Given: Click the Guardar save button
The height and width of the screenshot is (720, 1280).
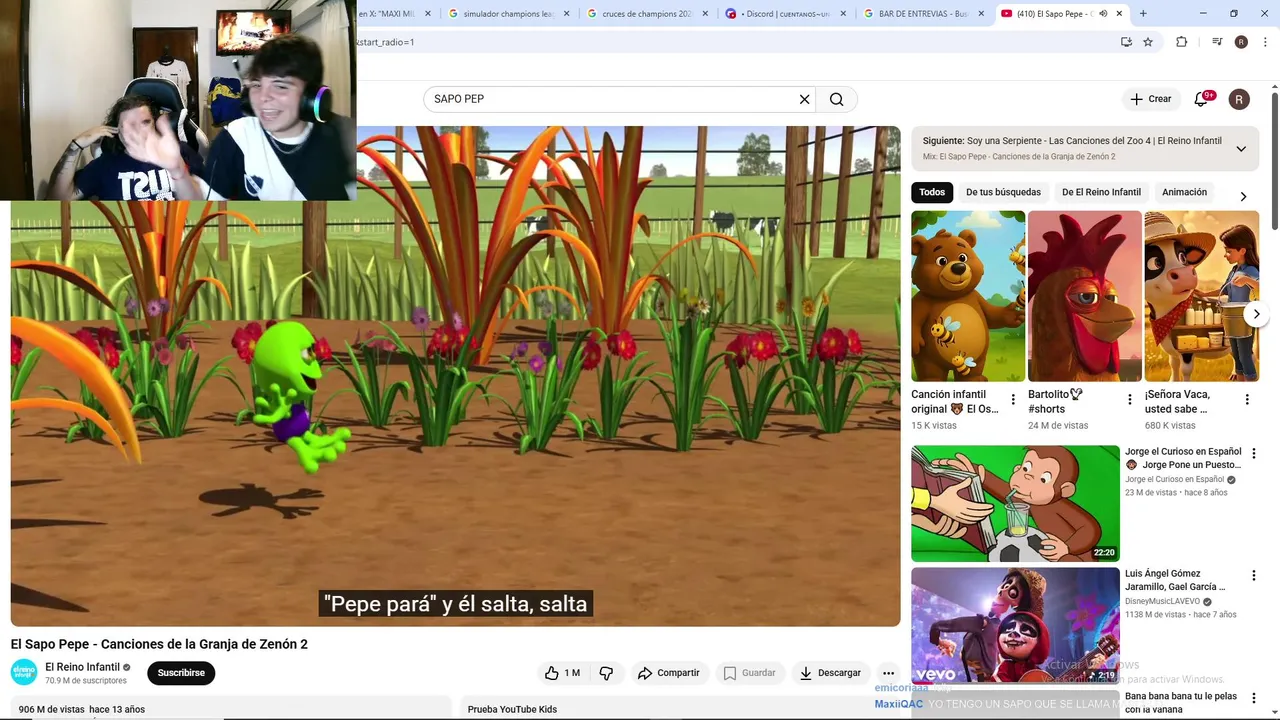Looking at the screenshot, I should [749, 673].
